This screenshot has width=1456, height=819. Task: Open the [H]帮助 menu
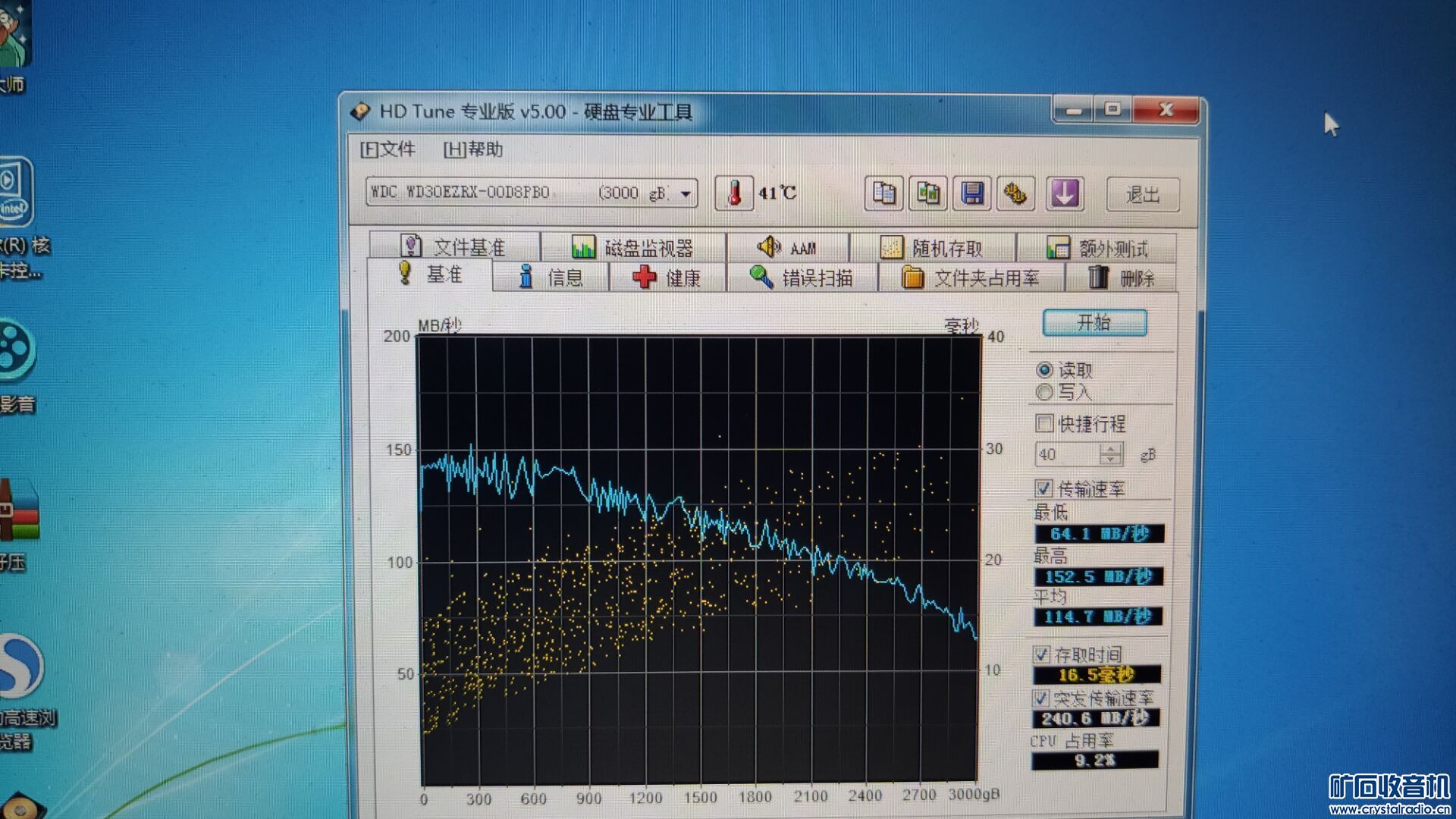tap(473, 149)
